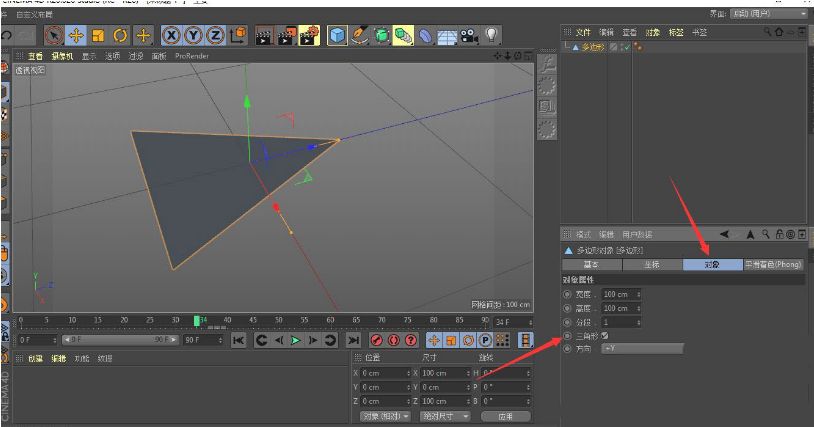This screenshot has width=814, height=427.
Task: Click the Cube primitive icon
Action: 338,35
